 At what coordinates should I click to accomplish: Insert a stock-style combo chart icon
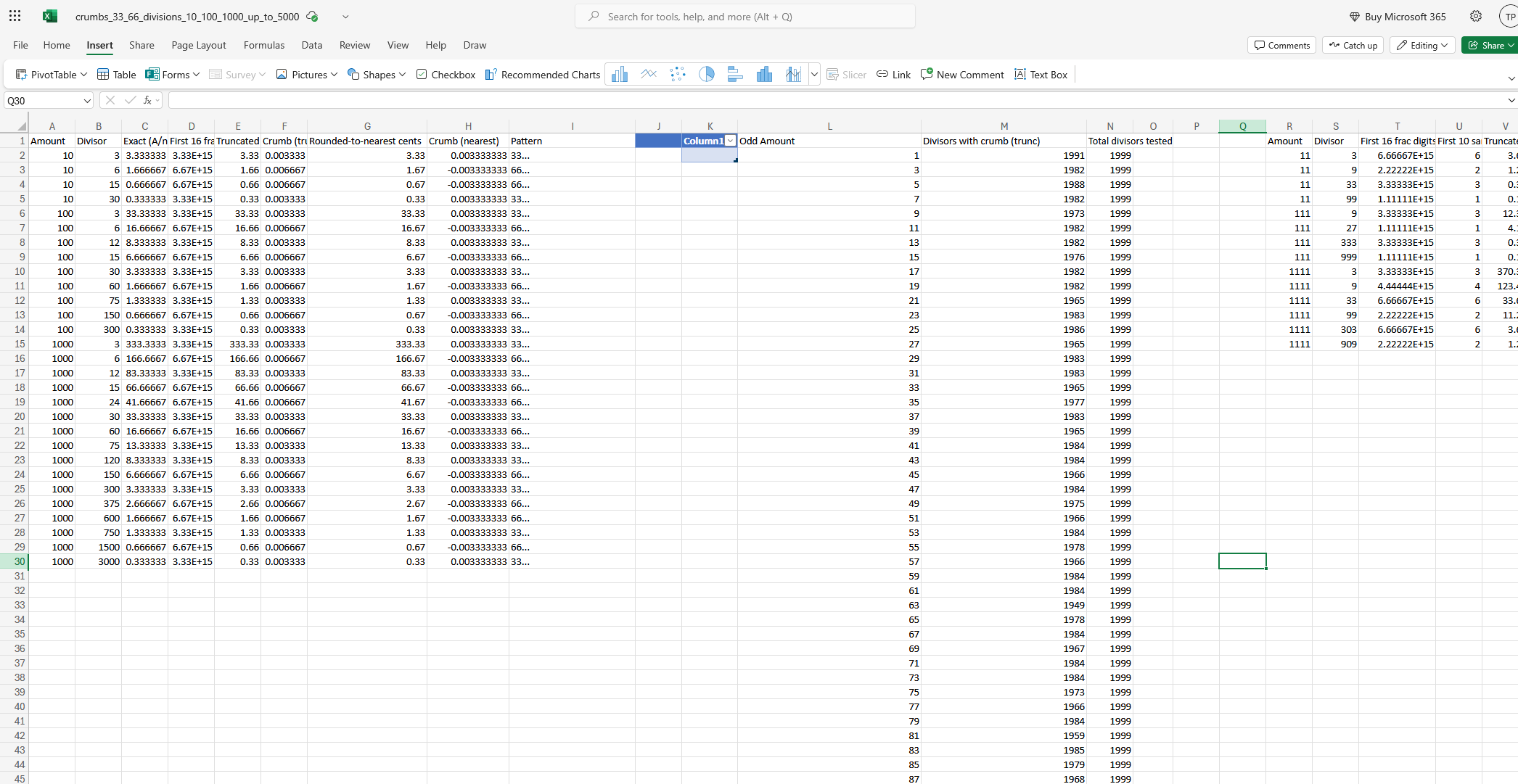coord(793,74)
